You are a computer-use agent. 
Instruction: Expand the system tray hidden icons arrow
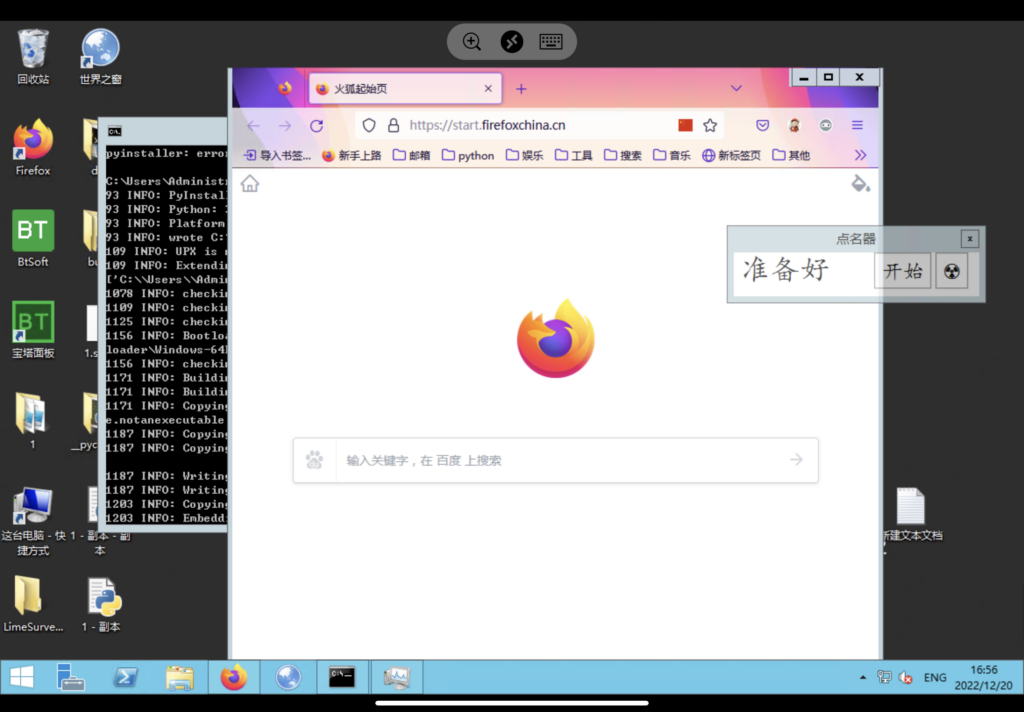coord(863,678)
